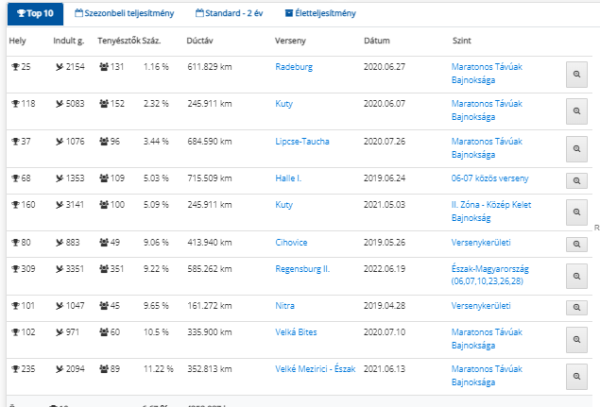Click the Tenyésztők column header
This screenshot has width=600, height=407.
[x=119, y=41]
